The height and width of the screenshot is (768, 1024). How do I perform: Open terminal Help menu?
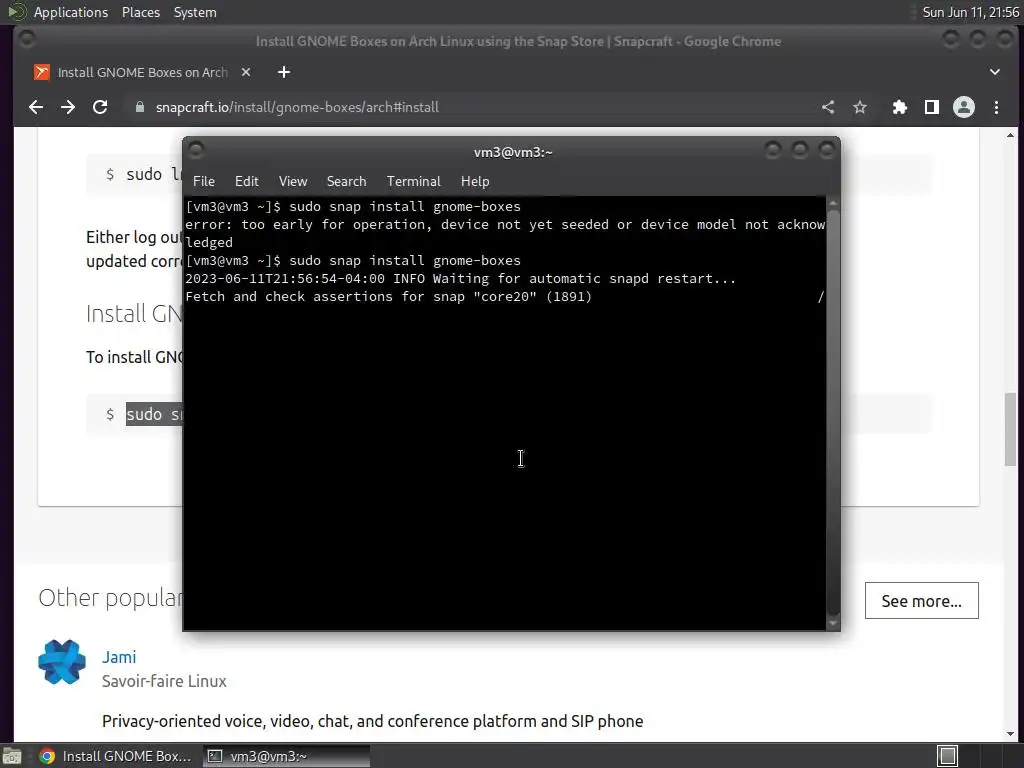point(475,181)
